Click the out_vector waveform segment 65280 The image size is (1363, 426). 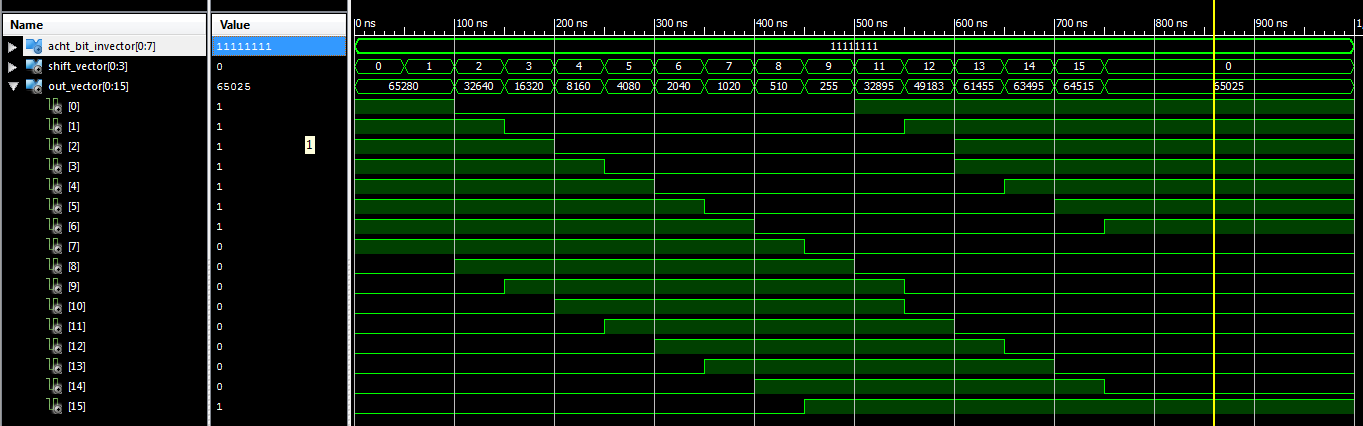pos(404,87)
